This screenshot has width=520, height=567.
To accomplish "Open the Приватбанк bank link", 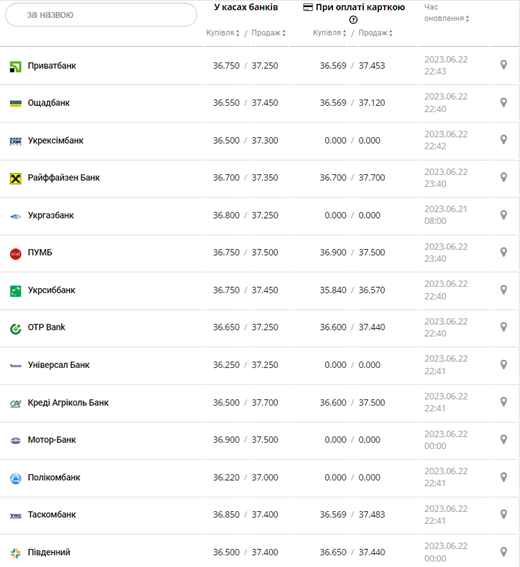I will coord(52,66).
